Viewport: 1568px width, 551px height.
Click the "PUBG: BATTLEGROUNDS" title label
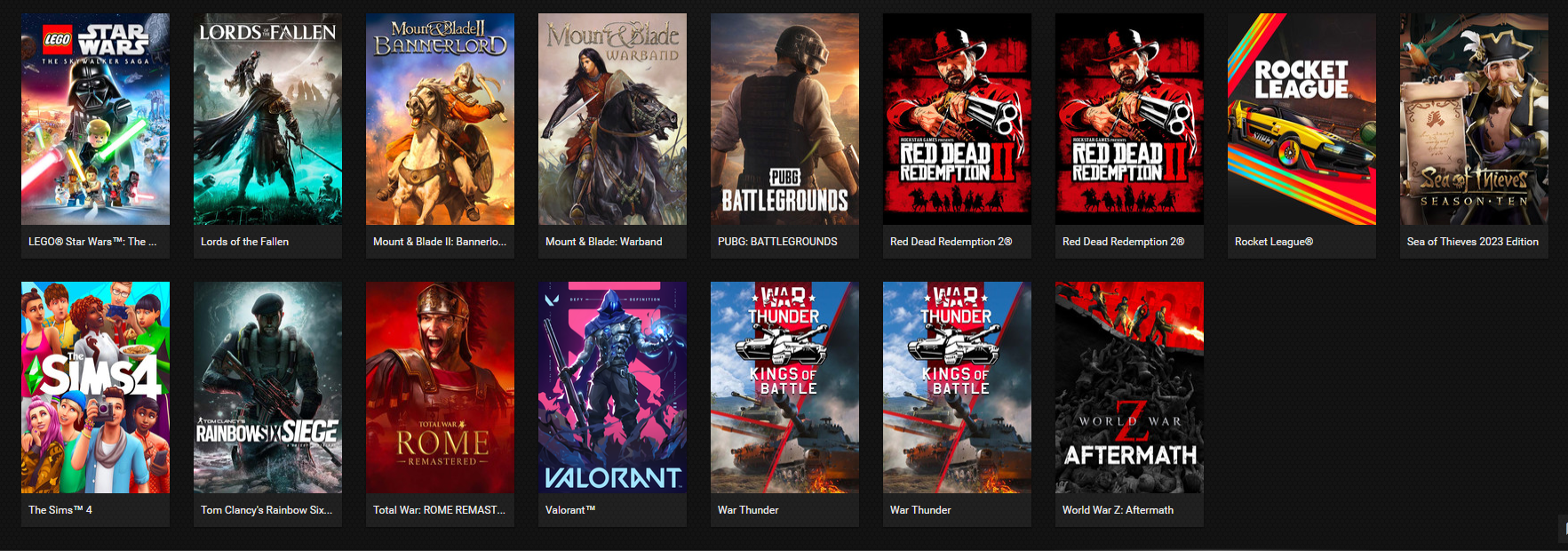777,242
